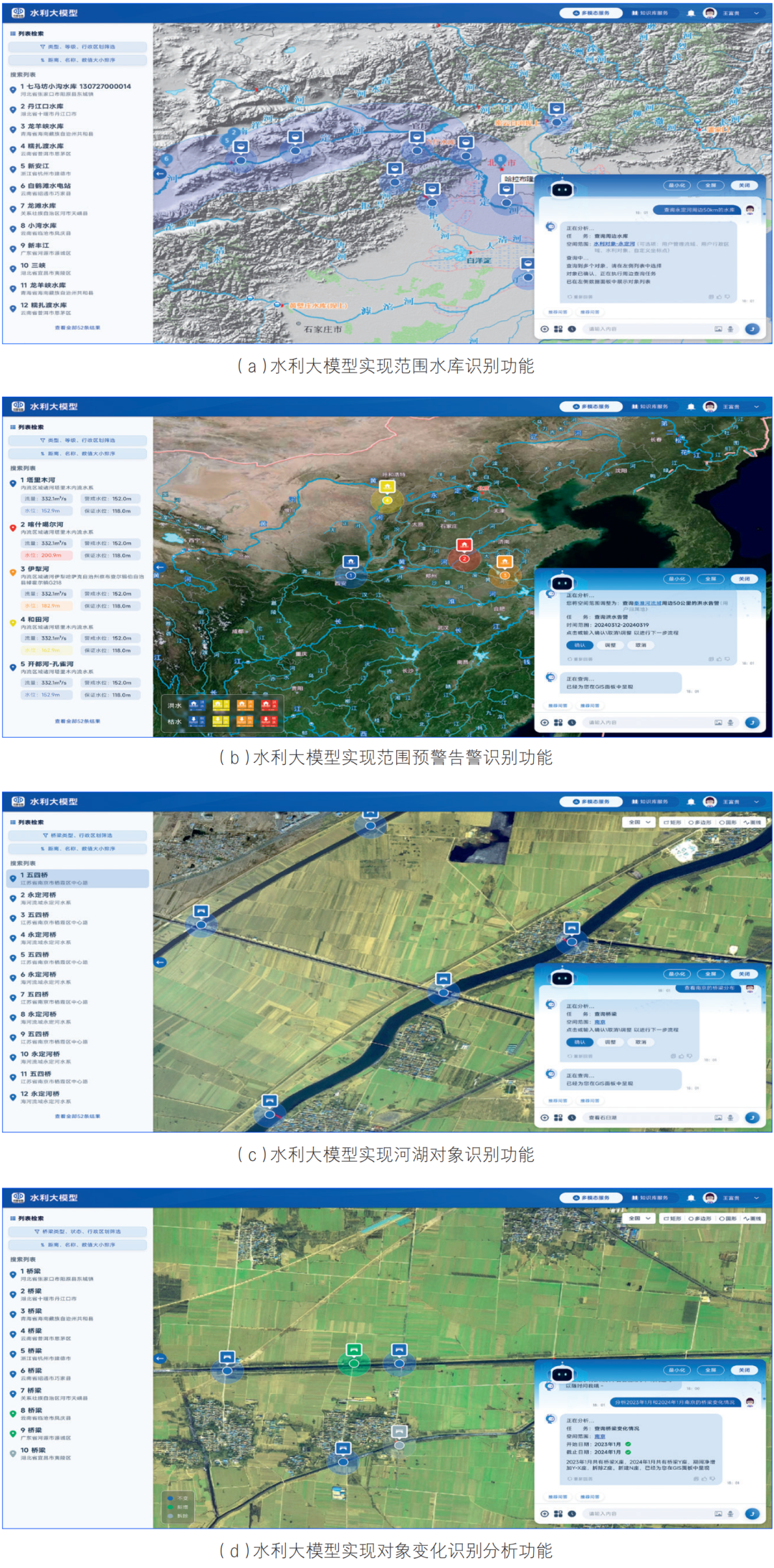Click the 确认 button in panel (b) chat
Image resolution: width=774 pixels, height=1568 pixels.
[579, 645]
